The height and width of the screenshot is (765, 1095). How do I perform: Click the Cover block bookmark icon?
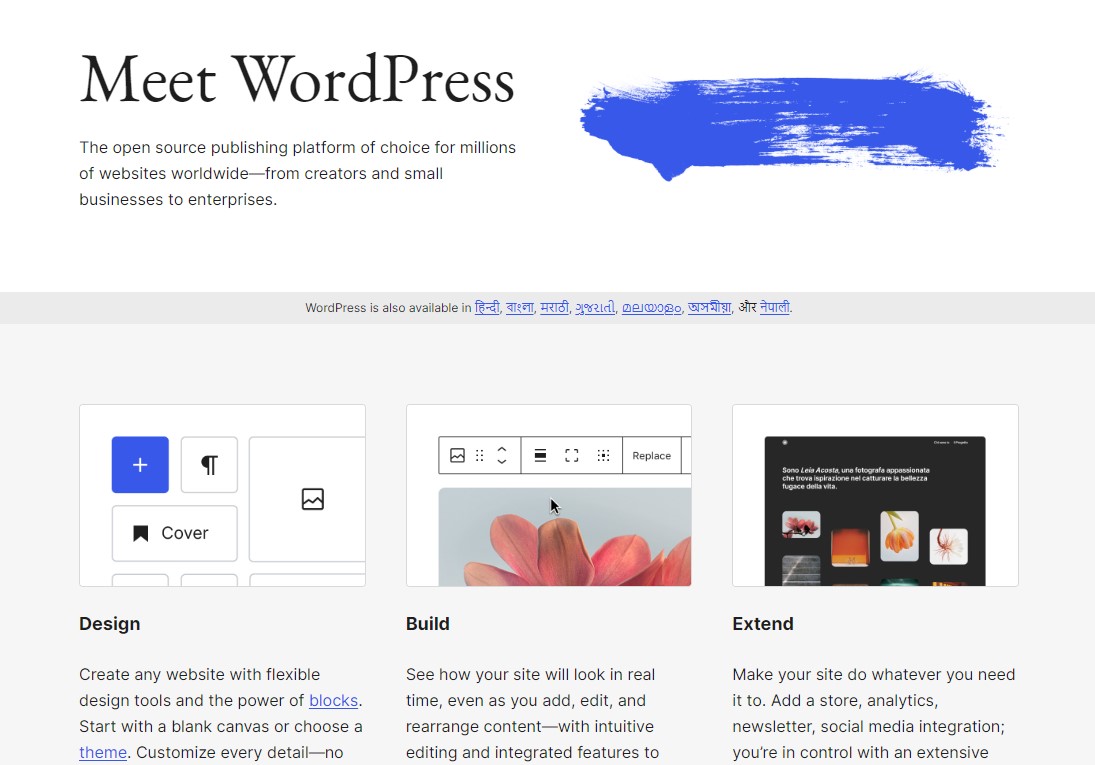click(140, 534)
